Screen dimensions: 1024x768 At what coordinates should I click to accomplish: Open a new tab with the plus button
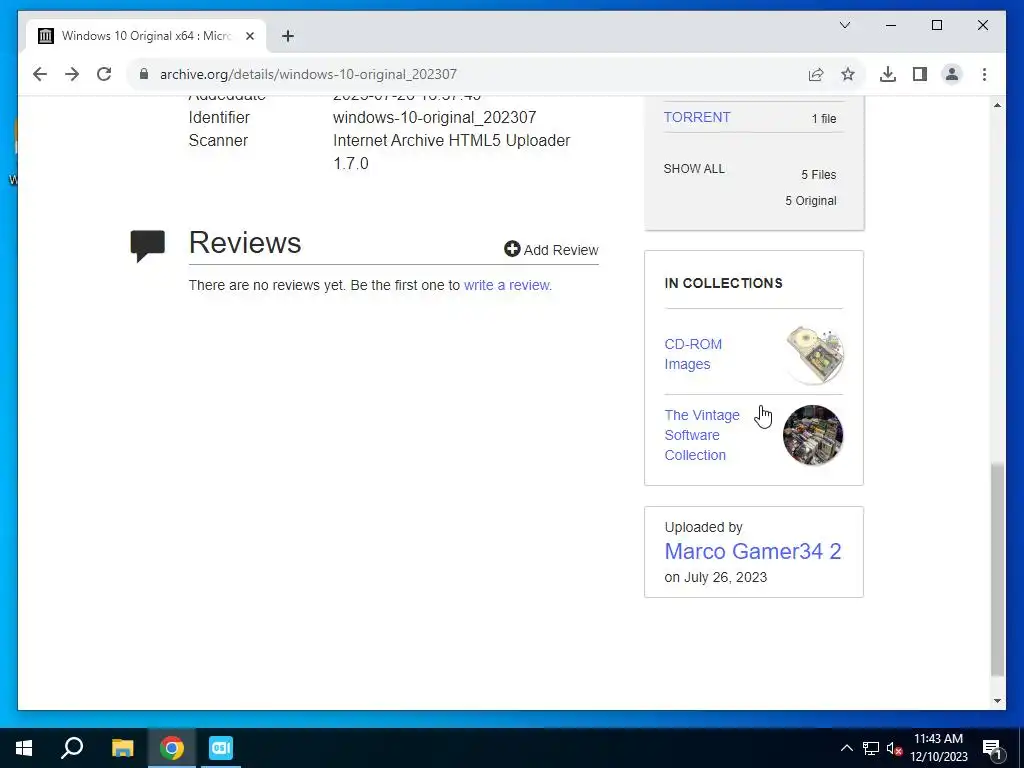(x=288, y=36)
